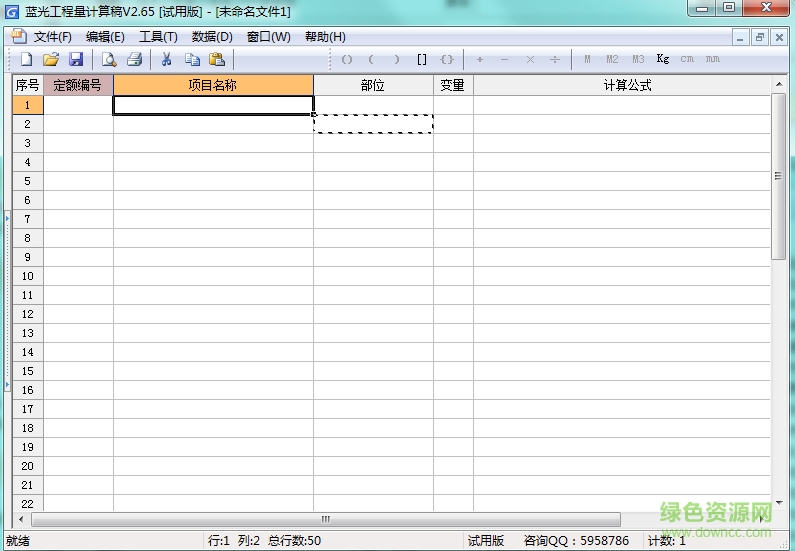Click the Print icon
The width and height of the screenshot is (795, 551).
coord(133,60)
